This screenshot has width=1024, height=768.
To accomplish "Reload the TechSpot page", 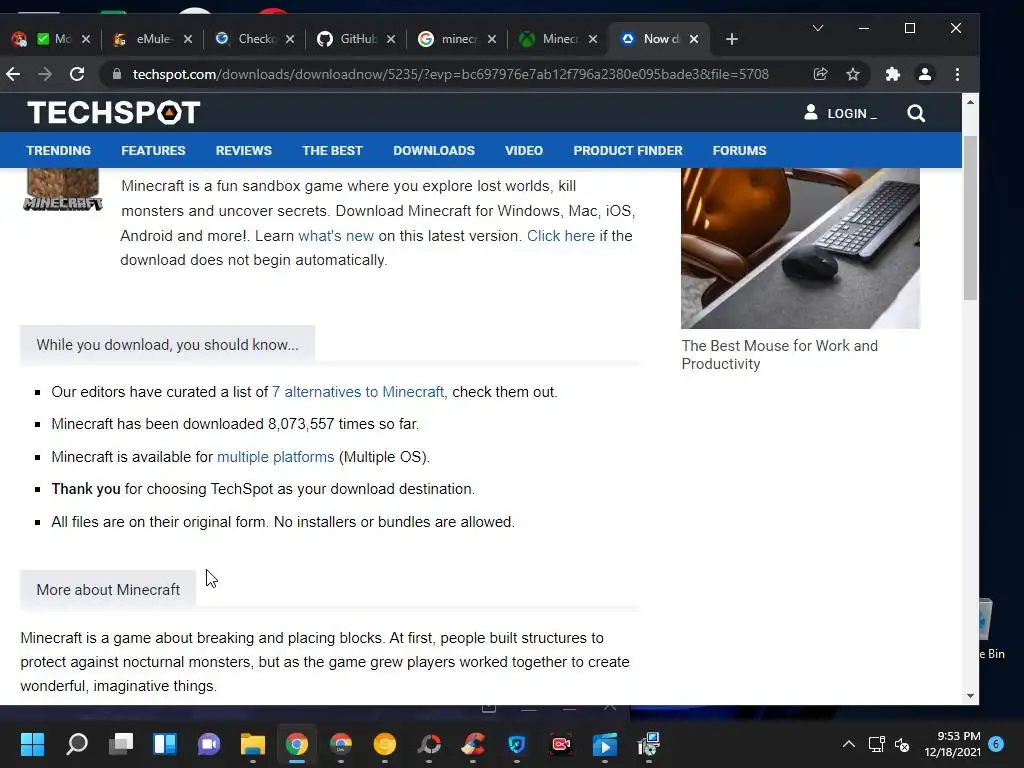I will point(77,74).
